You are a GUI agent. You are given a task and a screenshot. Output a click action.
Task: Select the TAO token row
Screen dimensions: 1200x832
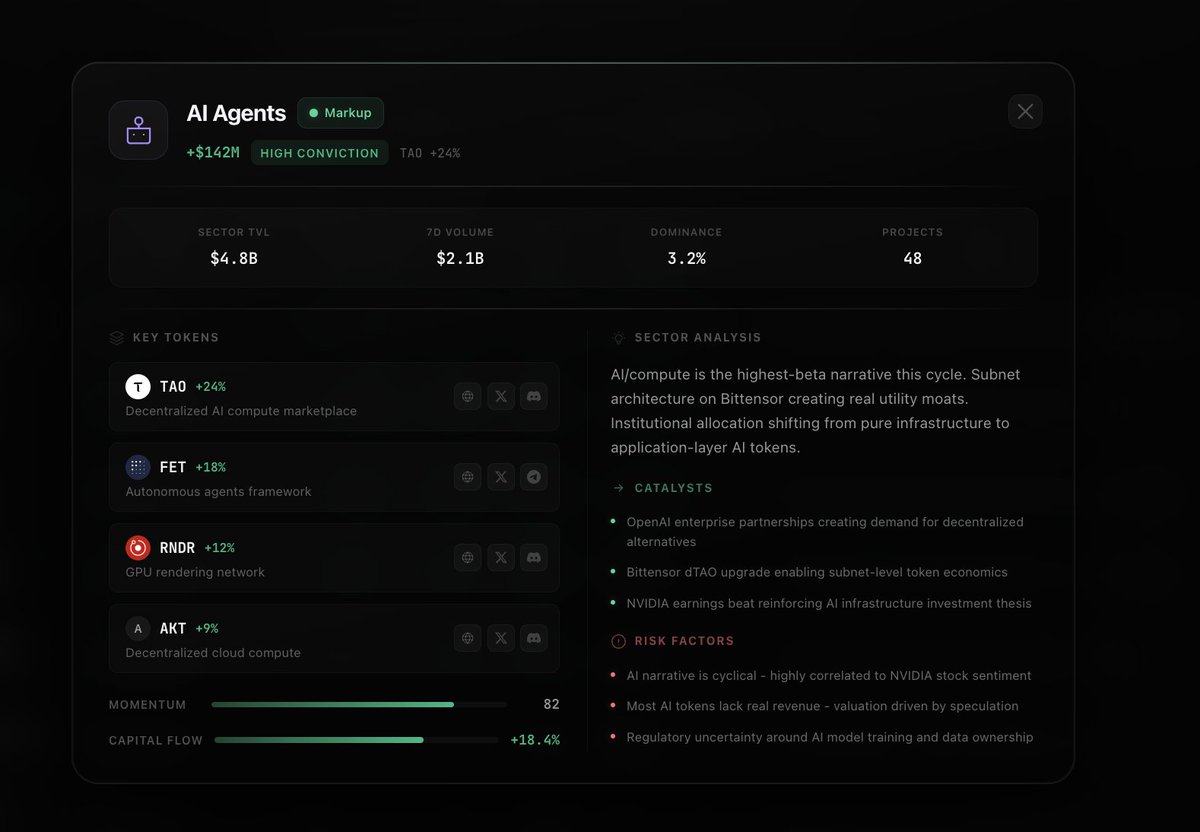tap(334, 397)
